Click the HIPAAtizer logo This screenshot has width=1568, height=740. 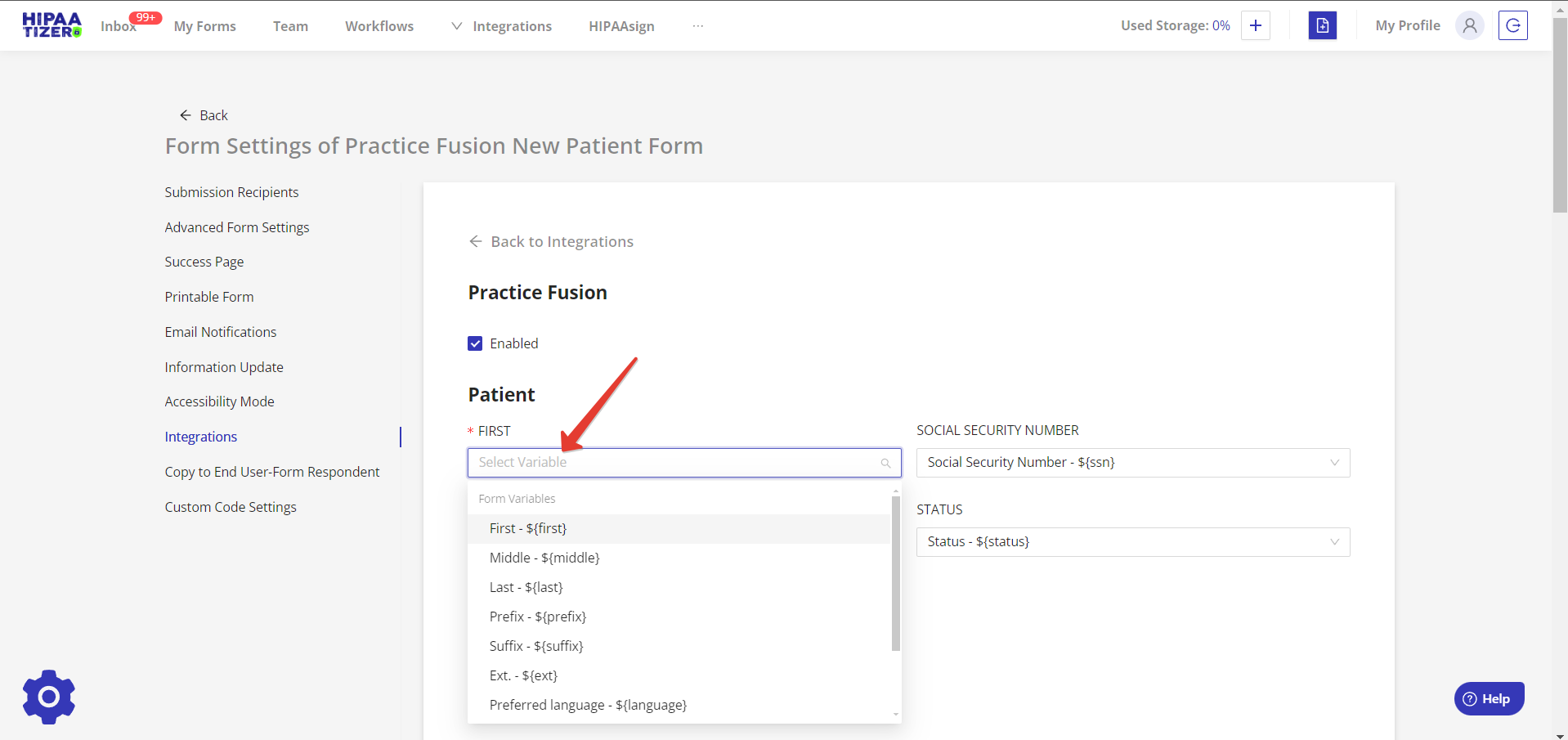coord(52,25)
